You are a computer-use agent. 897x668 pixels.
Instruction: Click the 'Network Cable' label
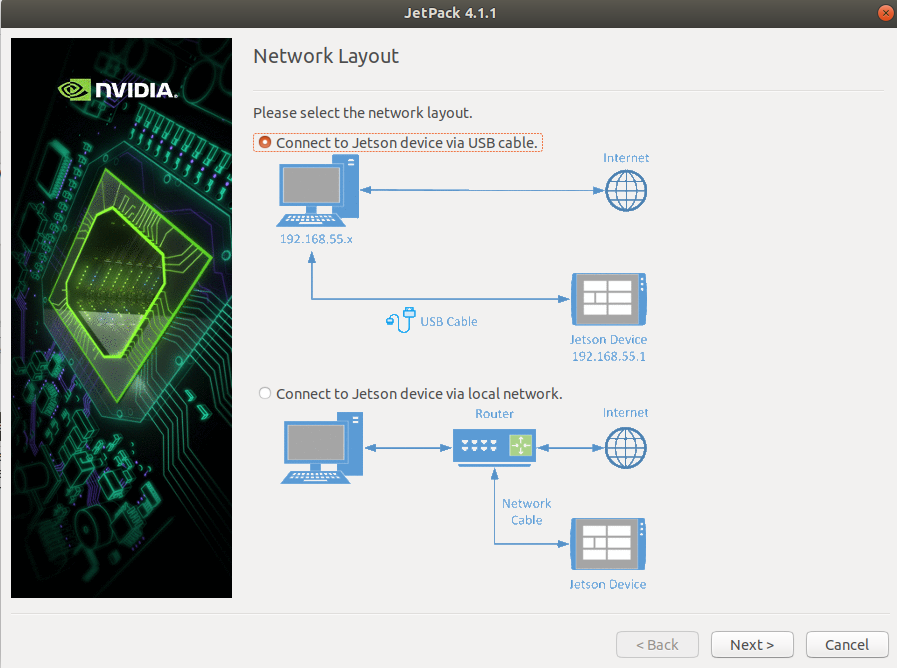pos(526,511)
